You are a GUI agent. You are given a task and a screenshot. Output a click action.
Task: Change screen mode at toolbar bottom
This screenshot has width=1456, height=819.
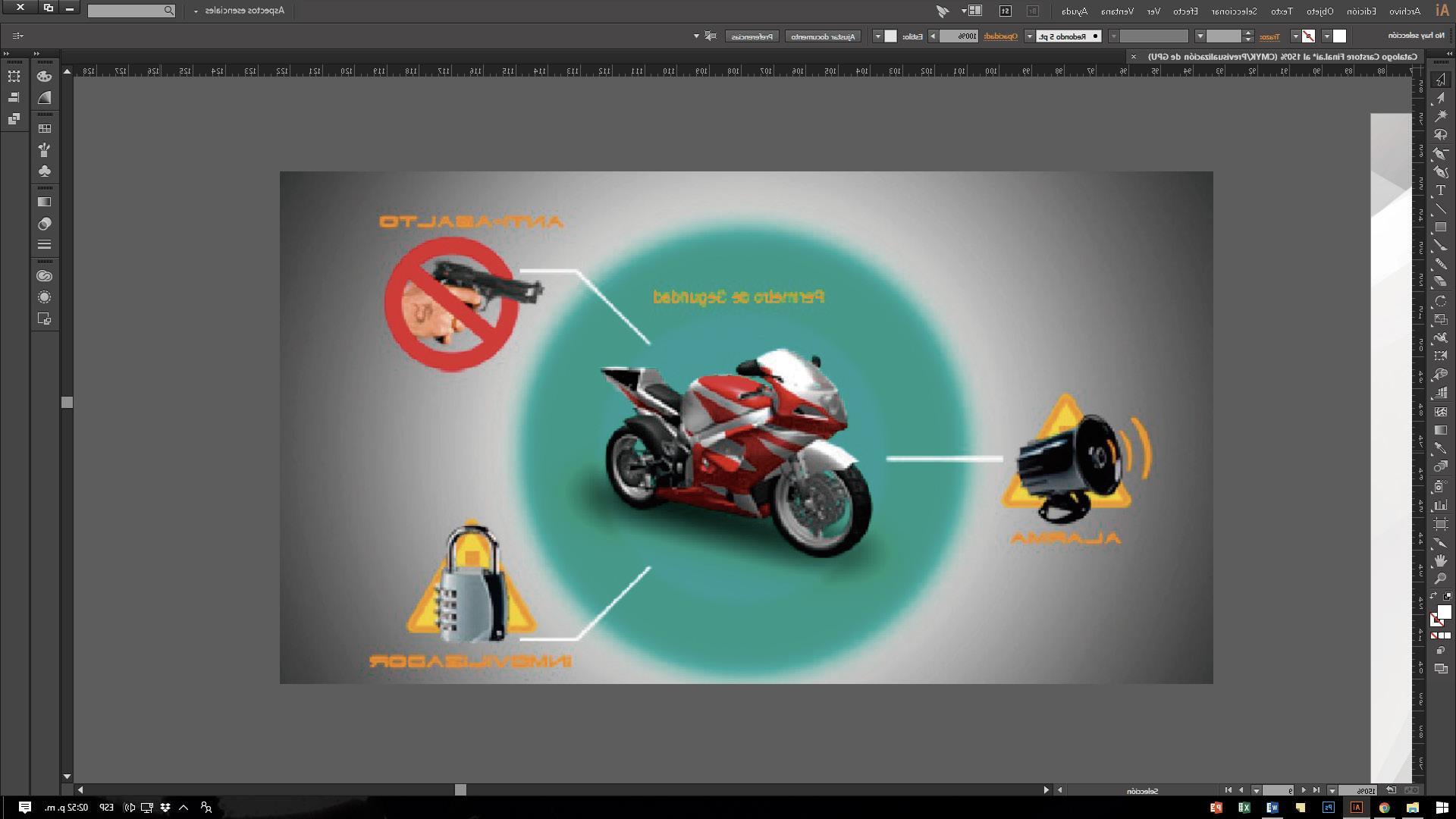tap(1440, 669)
